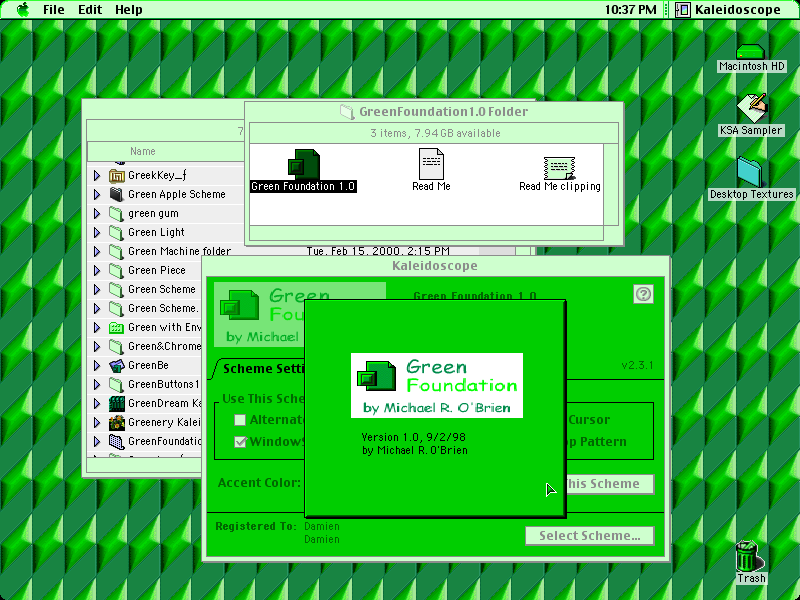
Task: Open the Kaleidoscope application menu
Action: coord(729,9)
